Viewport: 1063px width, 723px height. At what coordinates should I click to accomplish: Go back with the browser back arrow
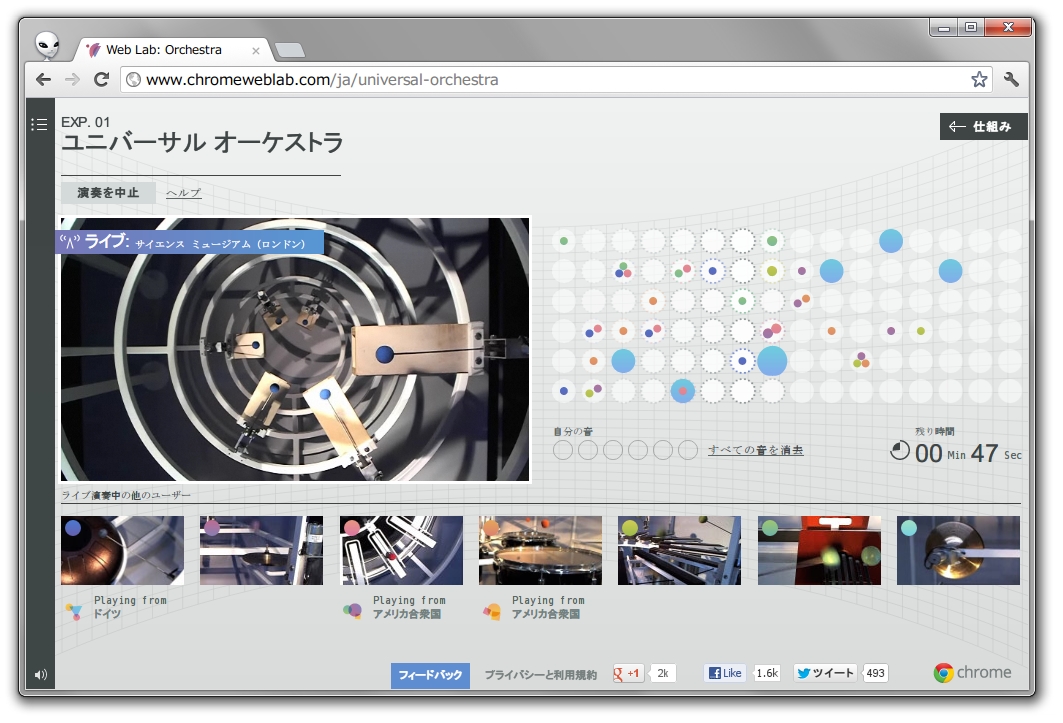tap(44, 79)
